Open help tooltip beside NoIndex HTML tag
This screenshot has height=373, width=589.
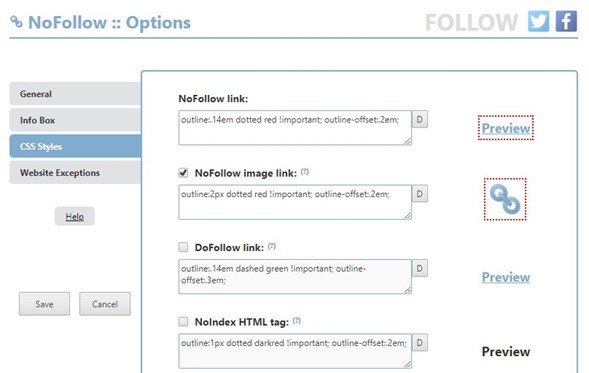tap(297, 320)
